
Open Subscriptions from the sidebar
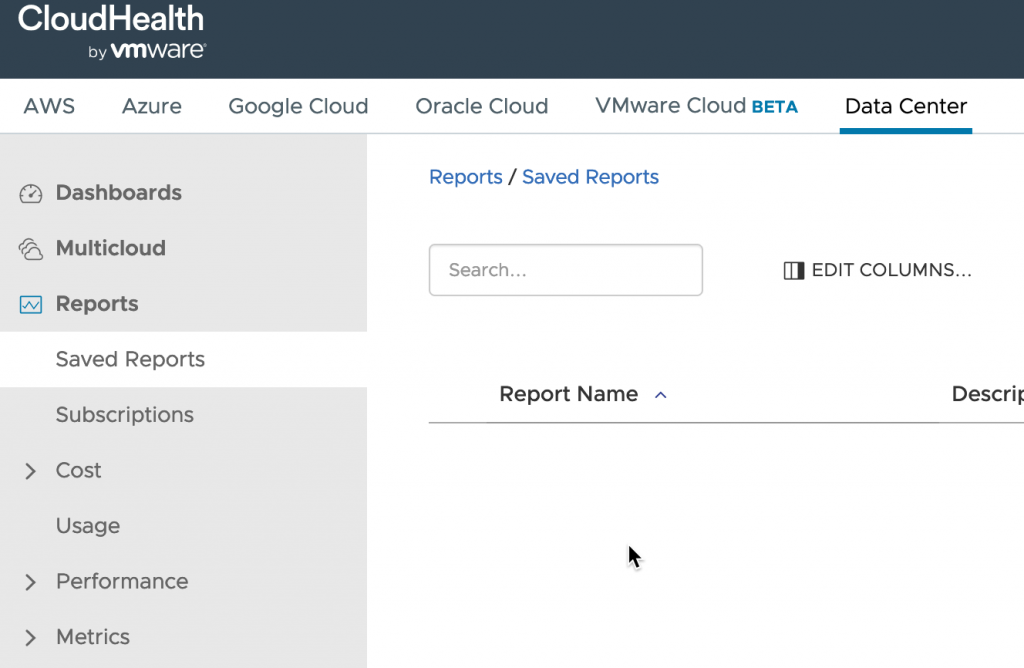124,415
